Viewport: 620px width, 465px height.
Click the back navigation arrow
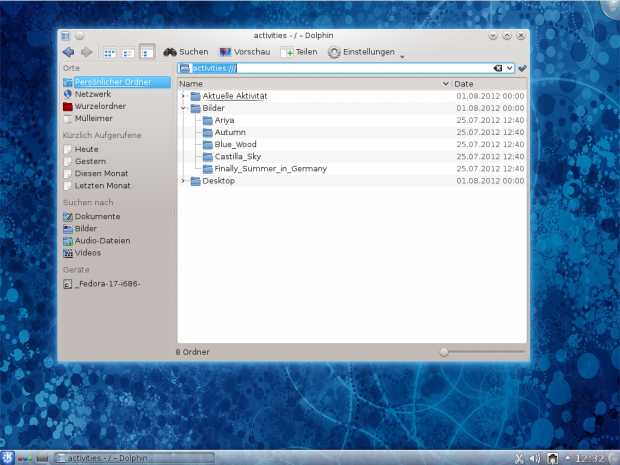[x=68, y=52]
